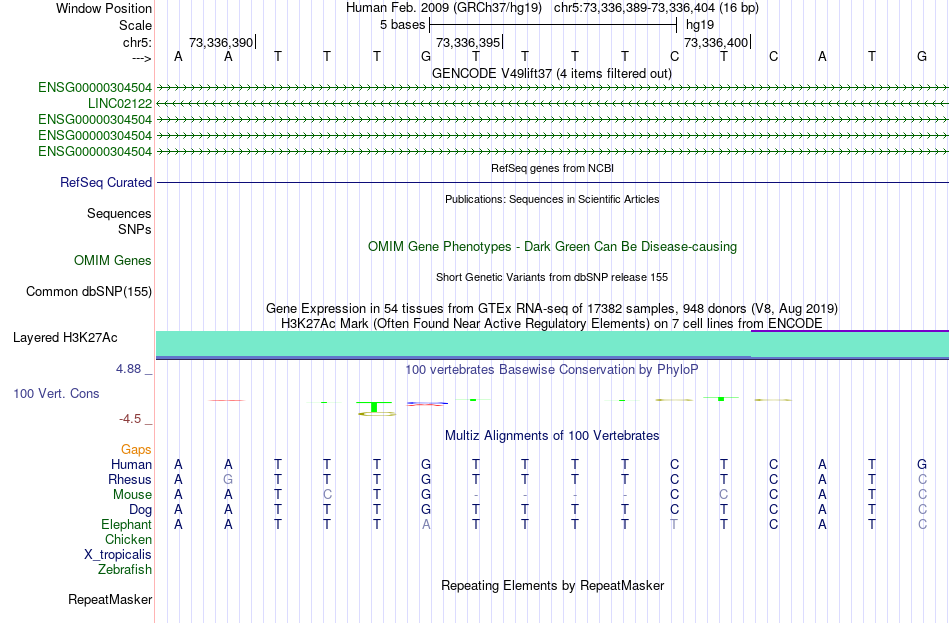Click the tallest green bar in conservation track
Image resolution: width=950 pixels, height=623 pixels.
(375, 407)
